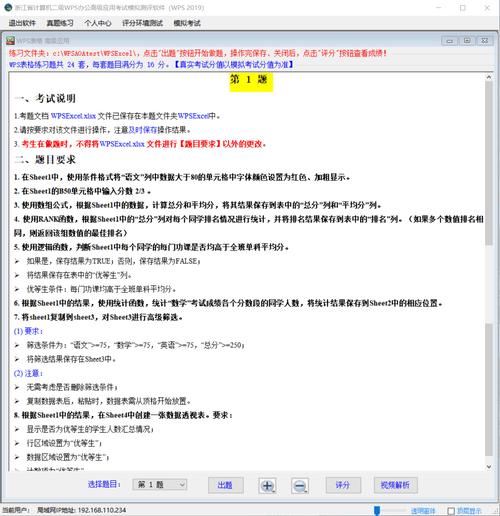Click requirement 3 about 数组公式
500x516 pixels.
(198, 205)
